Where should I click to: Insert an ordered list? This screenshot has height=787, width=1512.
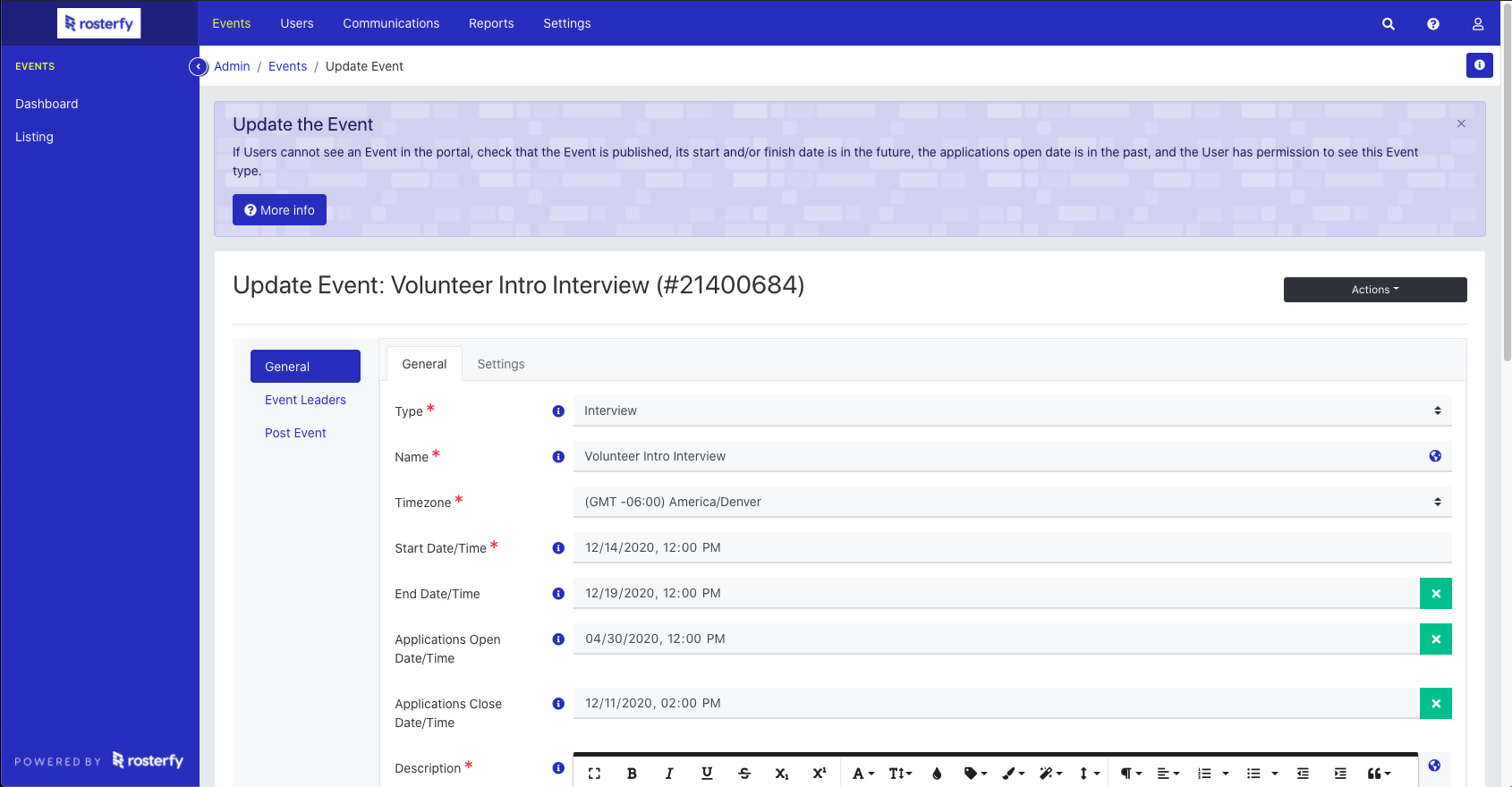pyautogui.click(x=1205, y=774)
